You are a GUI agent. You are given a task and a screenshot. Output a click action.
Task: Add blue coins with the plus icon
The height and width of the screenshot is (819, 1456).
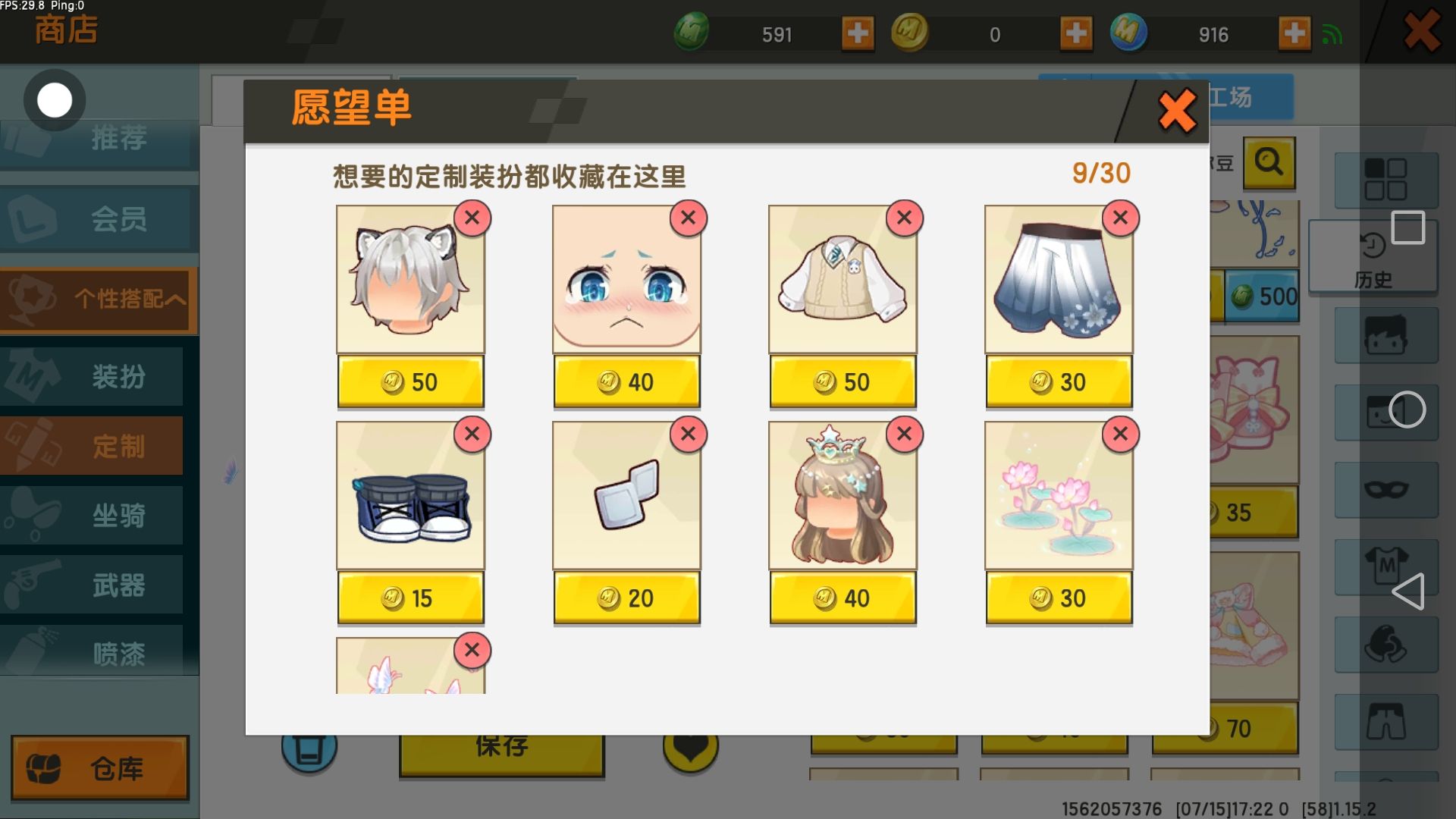[x=1294, y=34]
